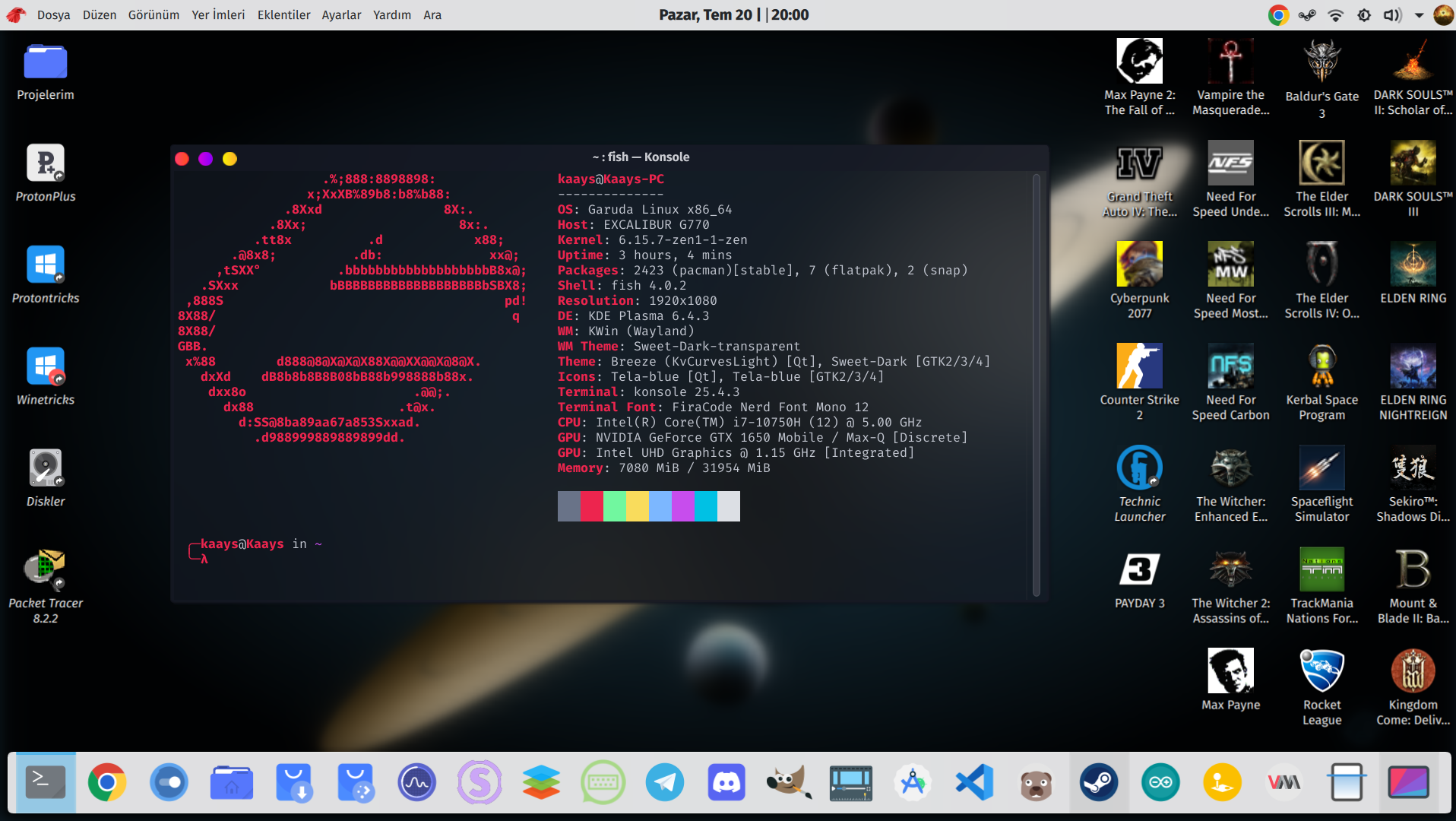Image resolution: width=1456 pixels, height=821 pixels.
Task: Click the DARK SOULS III desktop icon
Action: point(1413,179)
